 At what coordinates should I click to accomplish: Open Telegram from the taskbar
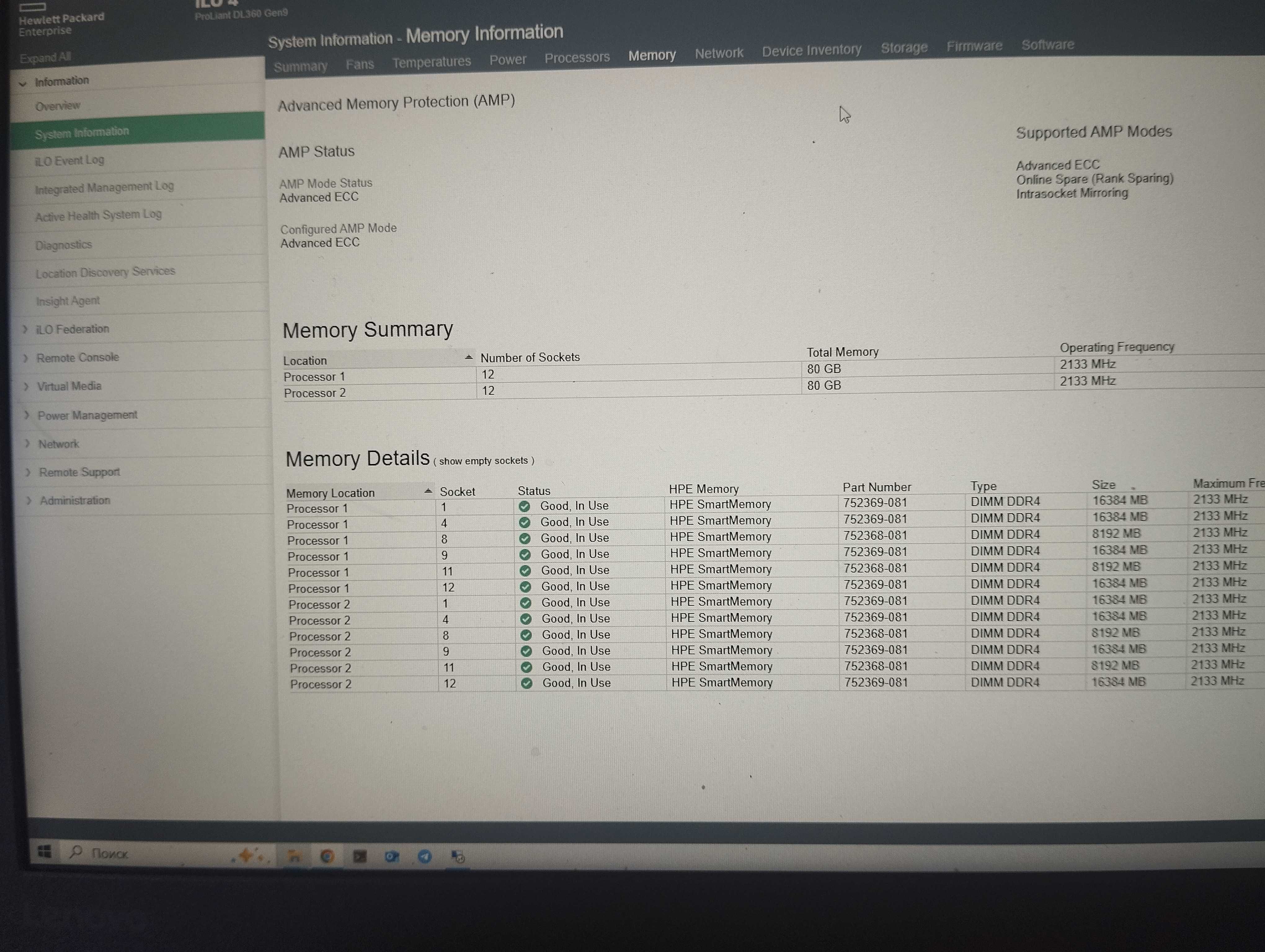[x=424, y=856]
